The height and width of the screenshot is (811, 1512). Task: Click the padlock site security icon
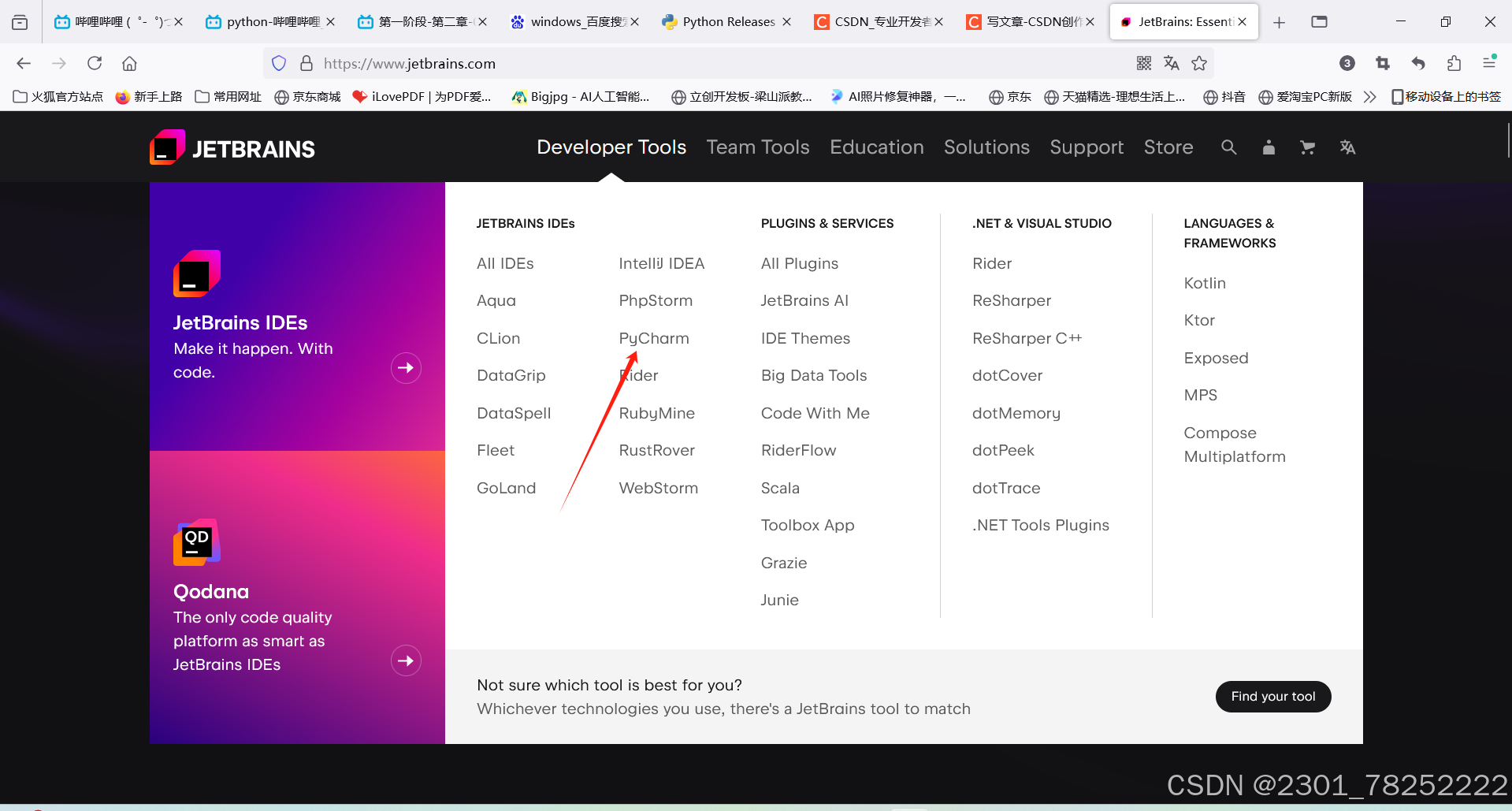coord(306,63)
